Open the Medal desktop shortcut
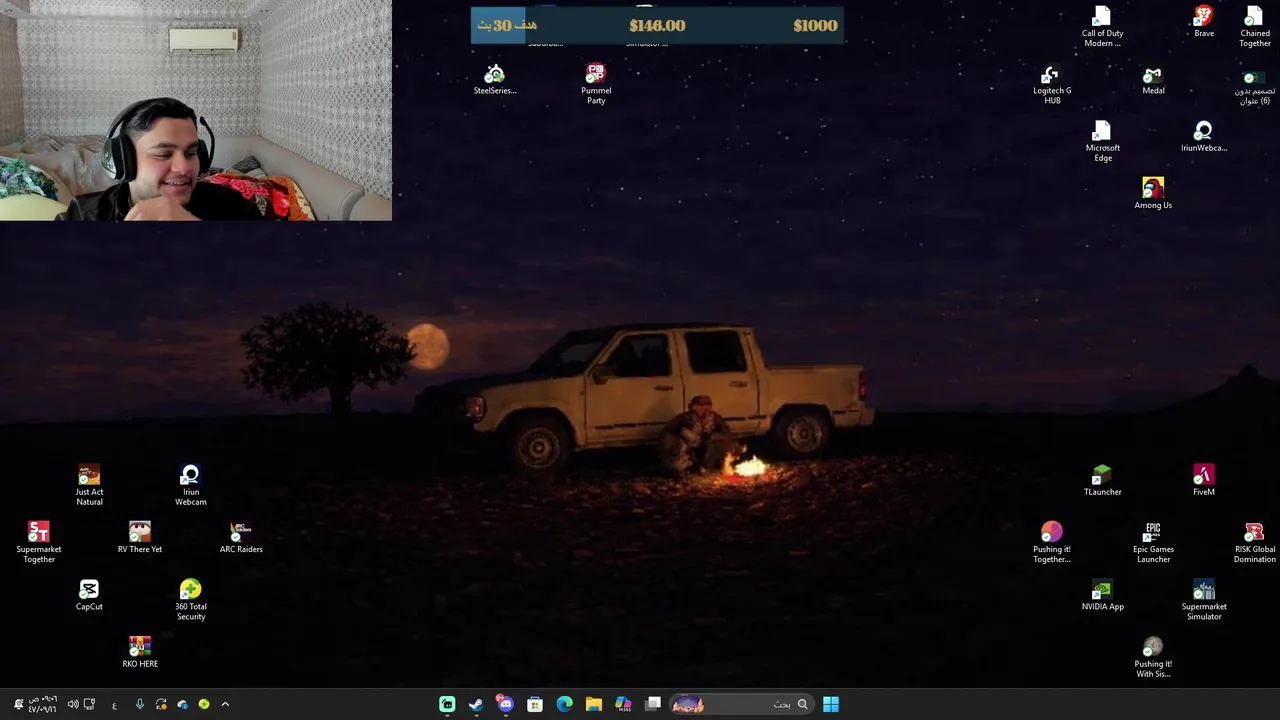The image size is (1280, 720). pos(1153,79)
